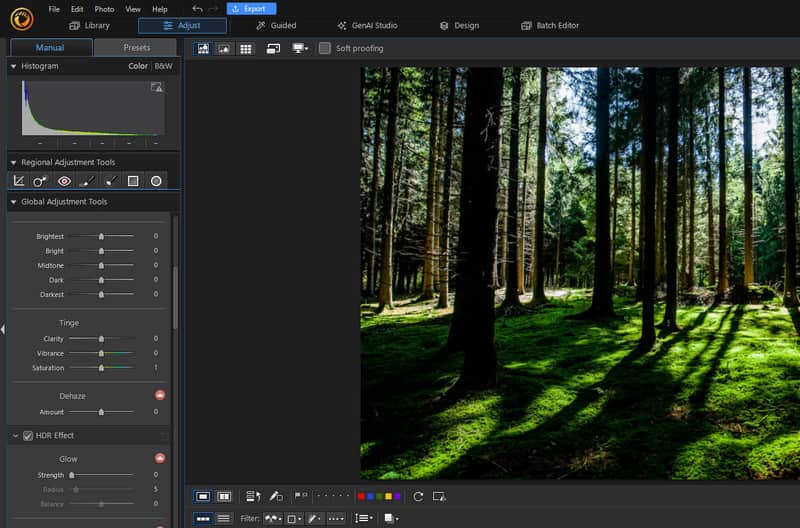Click the crop and straighten tool
The width and height of the screenshot is (800, 528).
click(18, 181)
